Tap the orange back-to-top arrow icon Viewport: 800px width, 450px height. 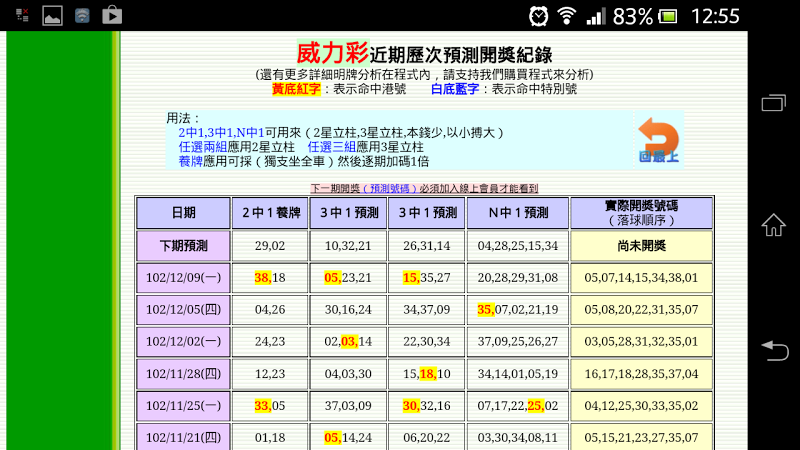(x=658, y=140)
